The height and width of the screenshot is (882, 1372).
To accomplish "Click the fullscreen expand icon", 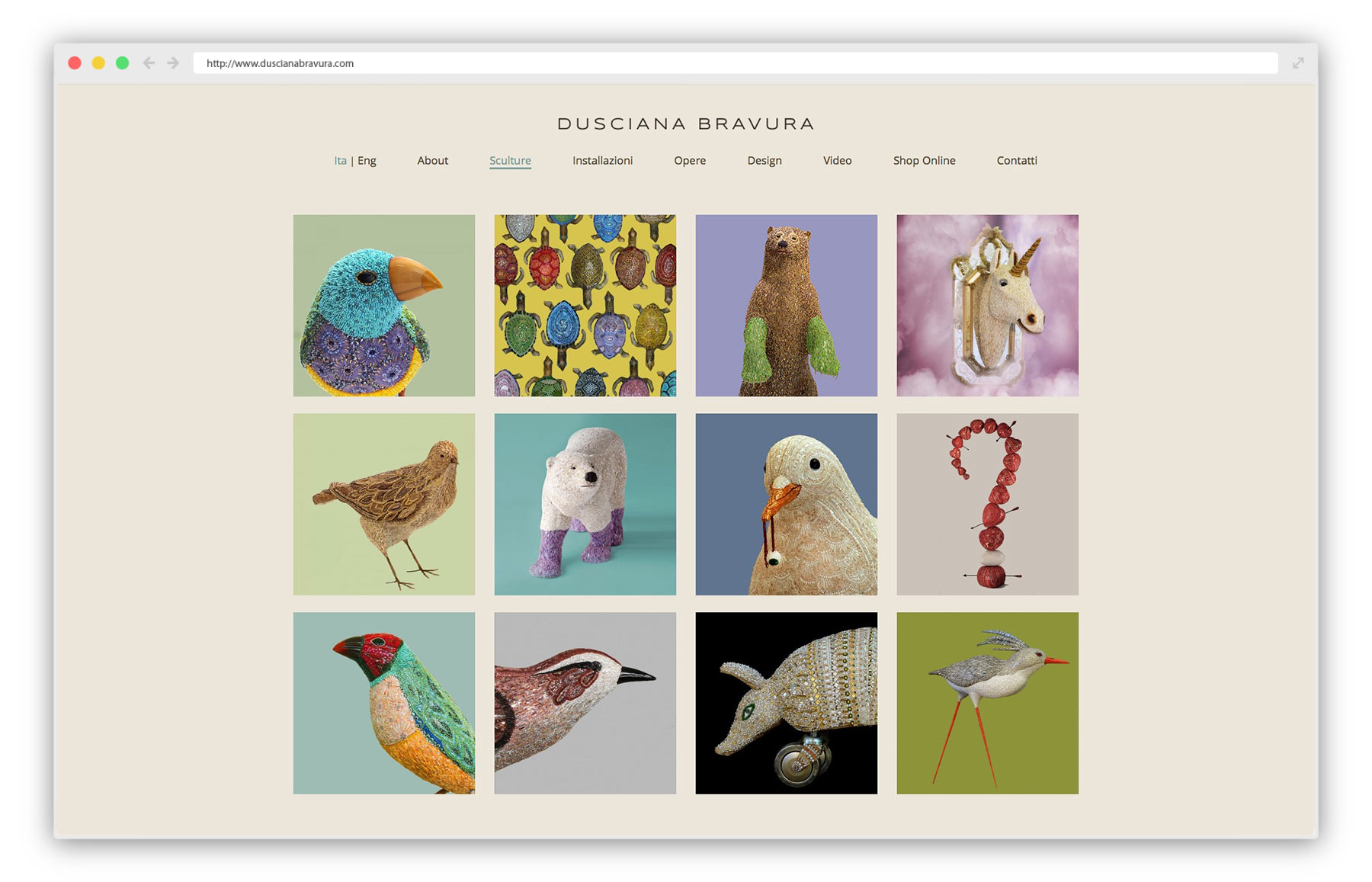I will point(1298,63).
